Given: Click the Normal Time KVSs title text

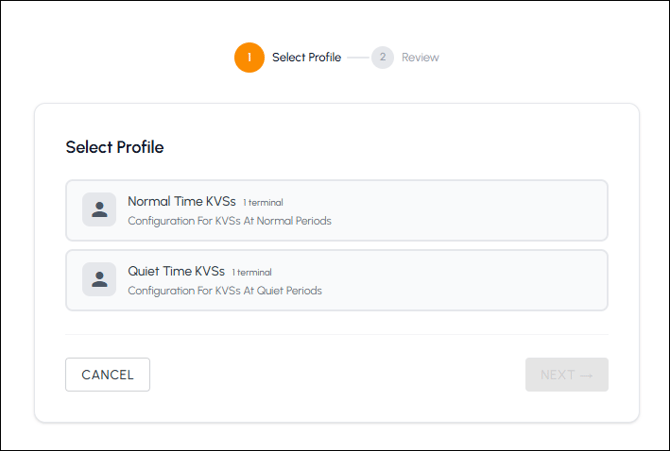Looking at the screenshot, I should [x=182, y=201].
